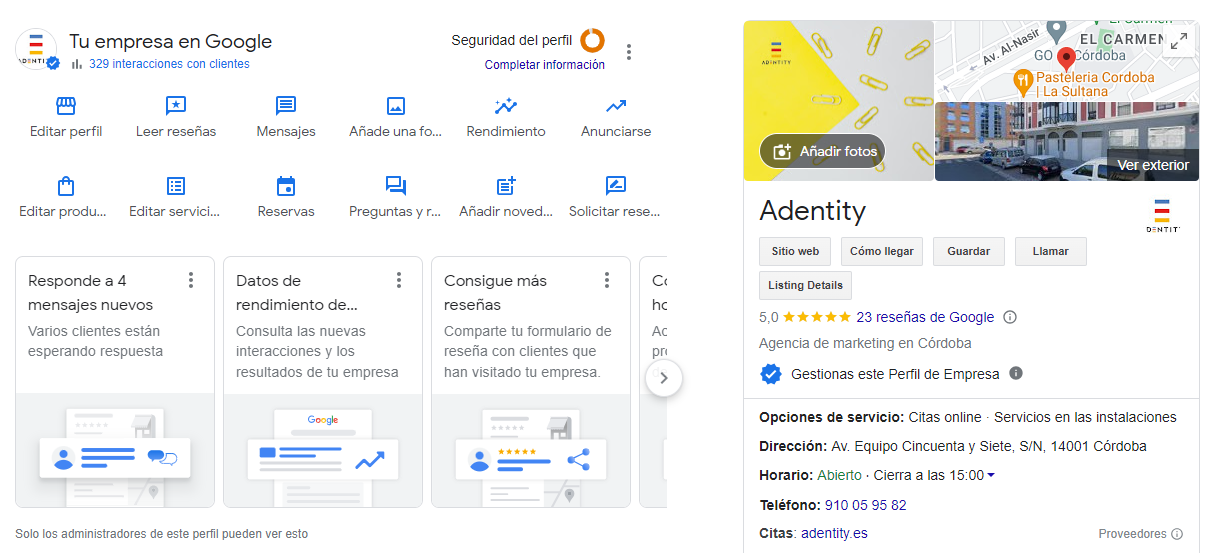Click the Cómo llegar button
Image resolution: width=1212 pixels, height=553 pixels.
(x=881, y=252)
